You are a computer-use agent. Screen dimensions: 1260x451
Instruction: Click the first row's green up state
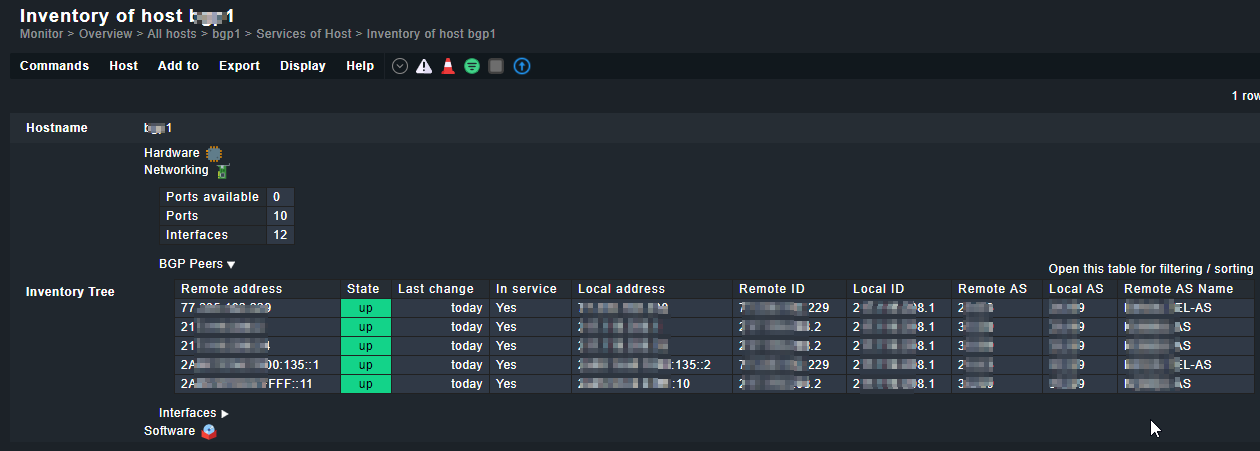point(365,308)
